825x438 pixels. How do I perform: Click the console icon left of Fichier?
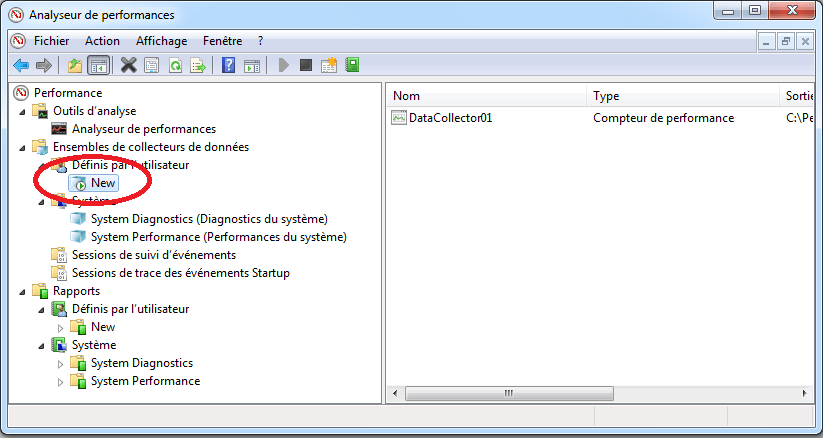point(18,41)
